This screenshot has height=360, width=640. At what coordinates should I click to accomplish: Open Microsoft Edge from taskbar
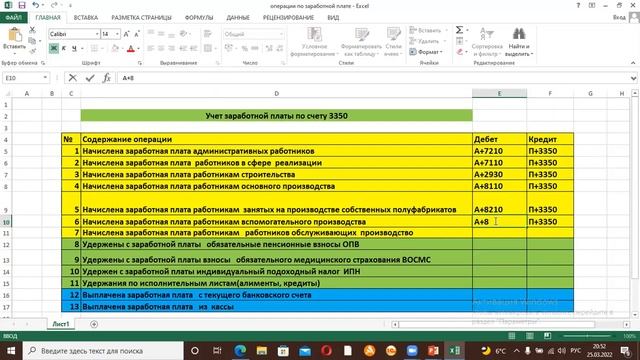coord(240,351)
